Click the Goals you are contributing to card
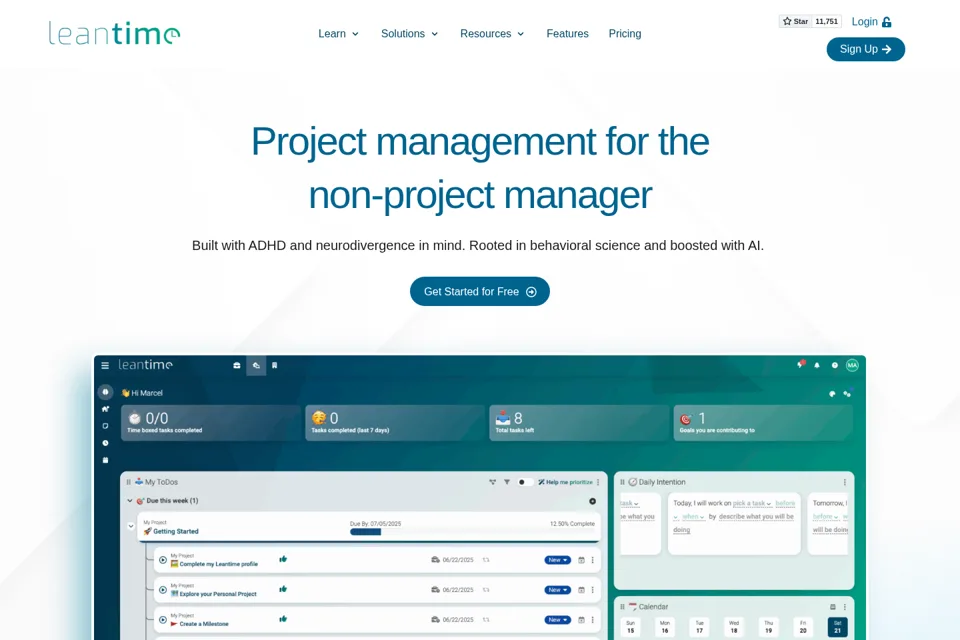 763,423
